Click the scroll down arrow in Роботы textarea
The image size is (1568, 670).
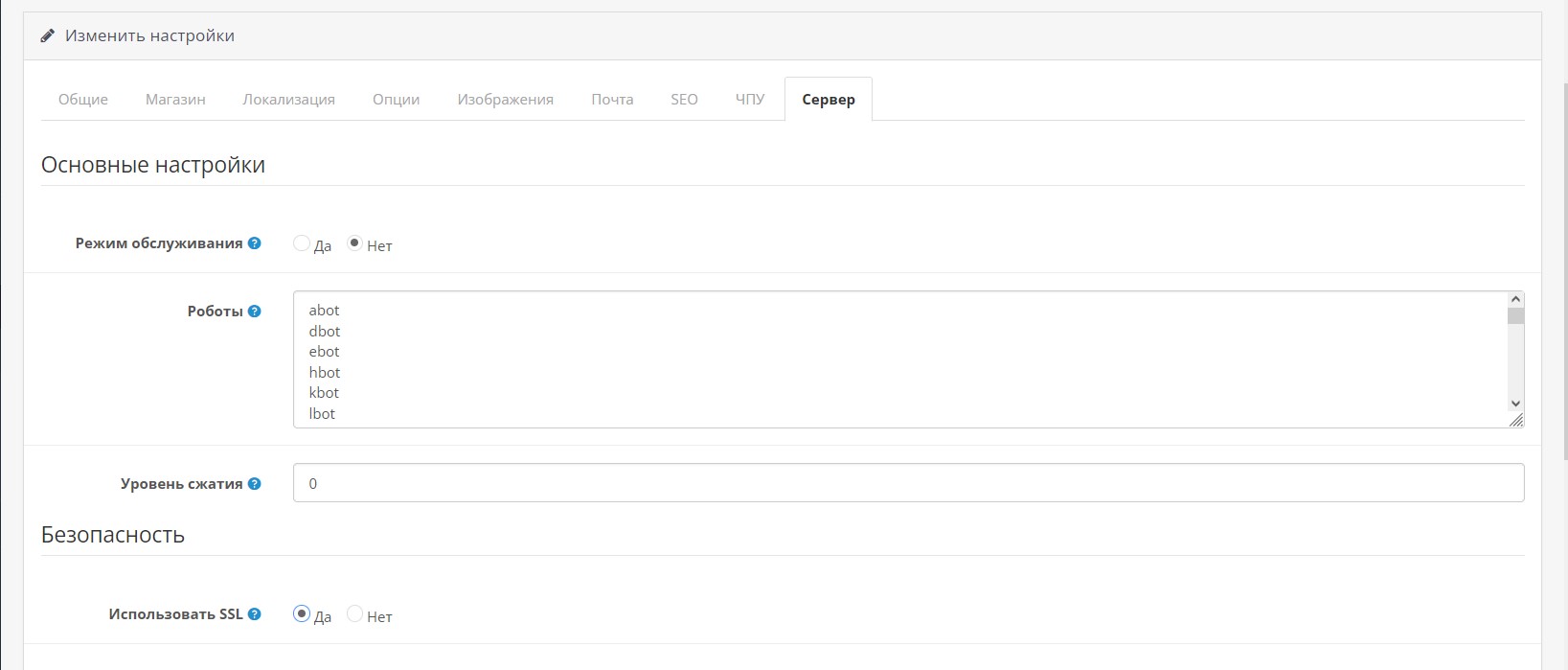1515,404
